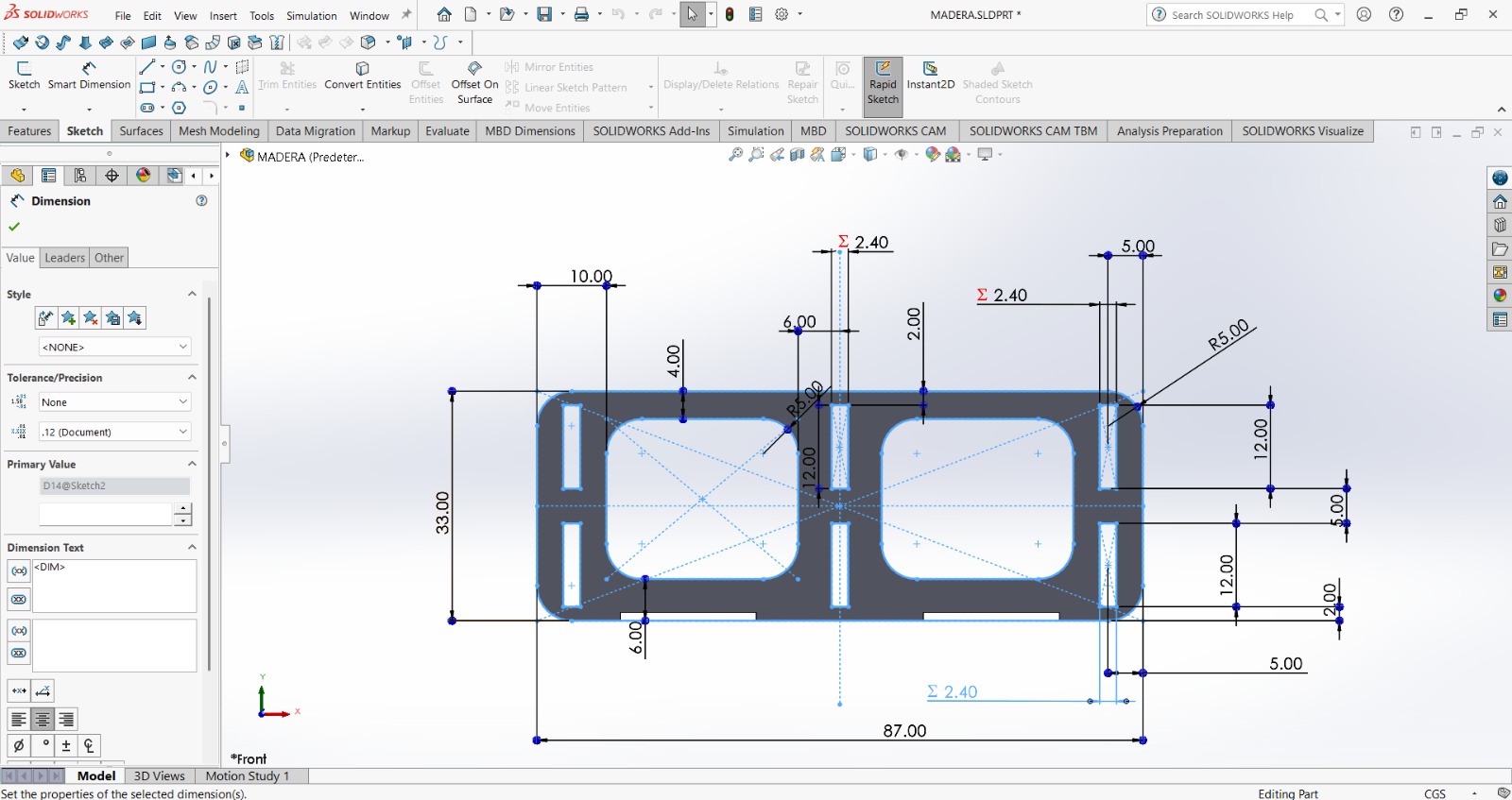The width and height of the screenshot is (1512, 800).
Task: Select the Spline sketch tool
Action: pos(210,67)
